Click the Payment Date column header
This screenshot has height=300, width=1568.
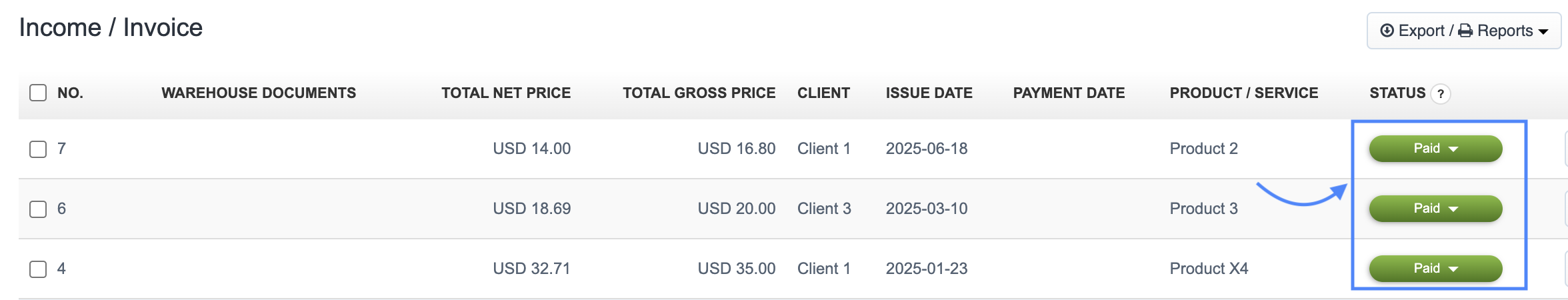point(1069,93)
